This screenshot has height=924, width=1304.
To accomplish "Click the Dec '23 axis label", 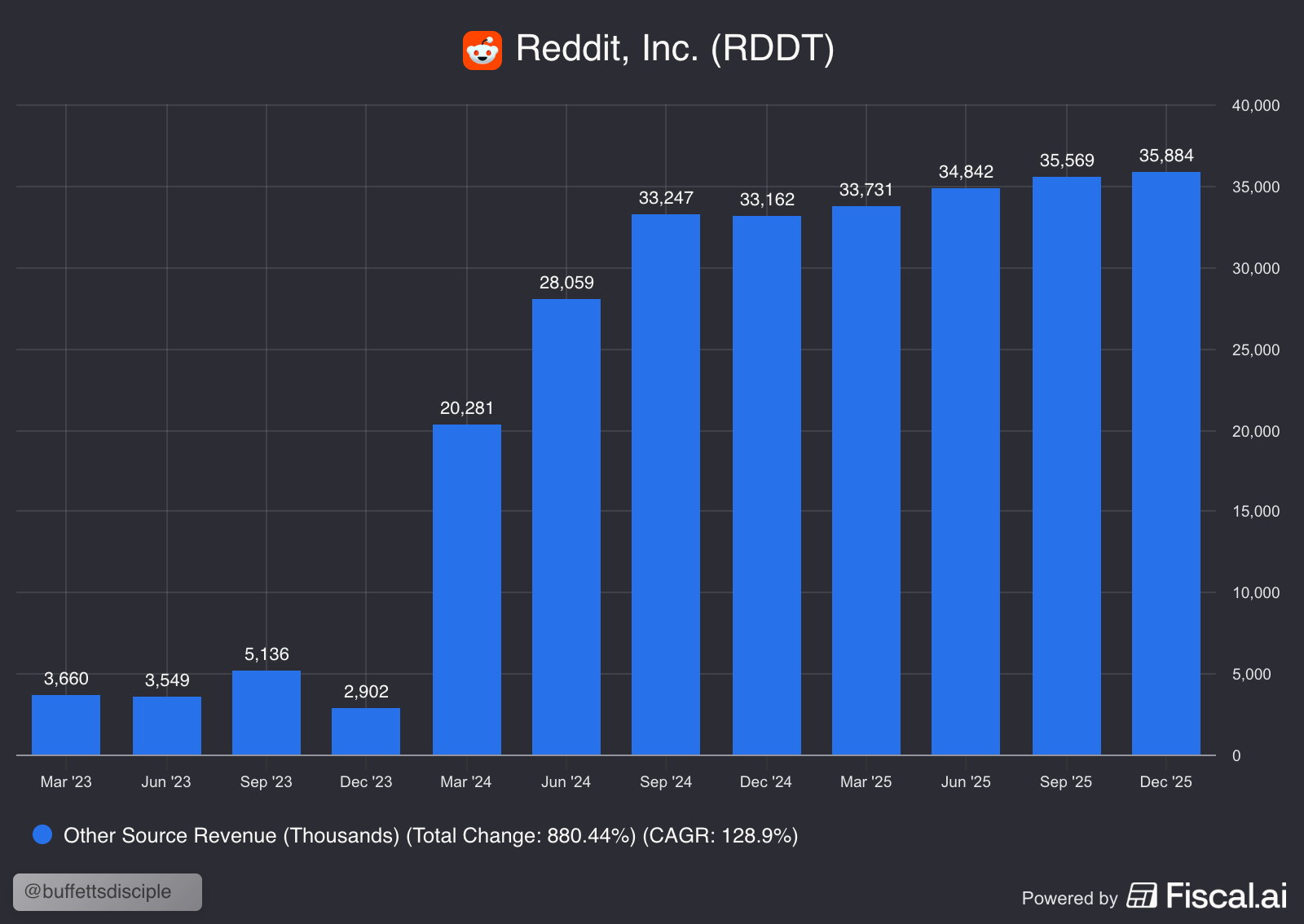I will tap(366, 781).
